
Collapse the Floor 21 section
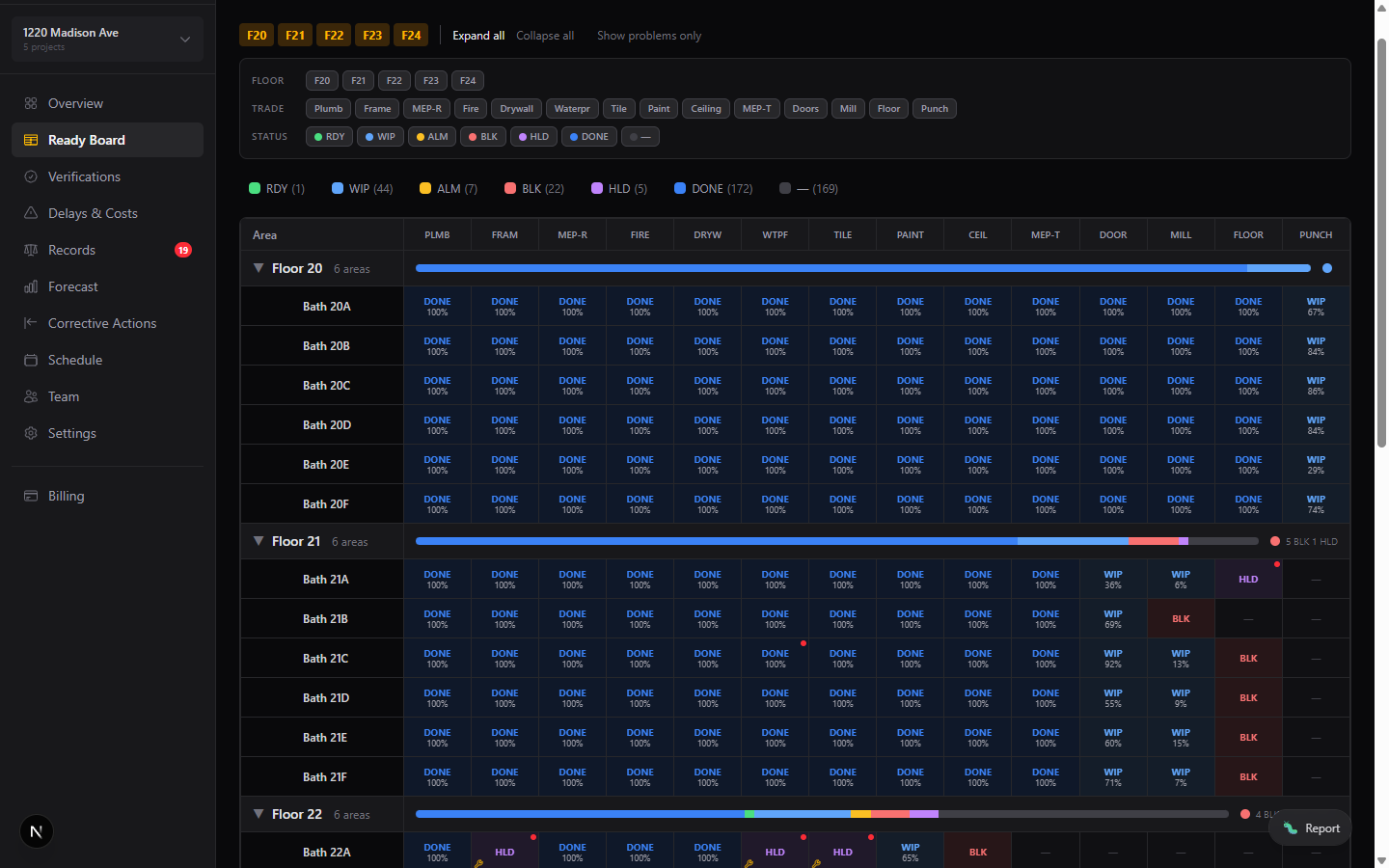259,541
